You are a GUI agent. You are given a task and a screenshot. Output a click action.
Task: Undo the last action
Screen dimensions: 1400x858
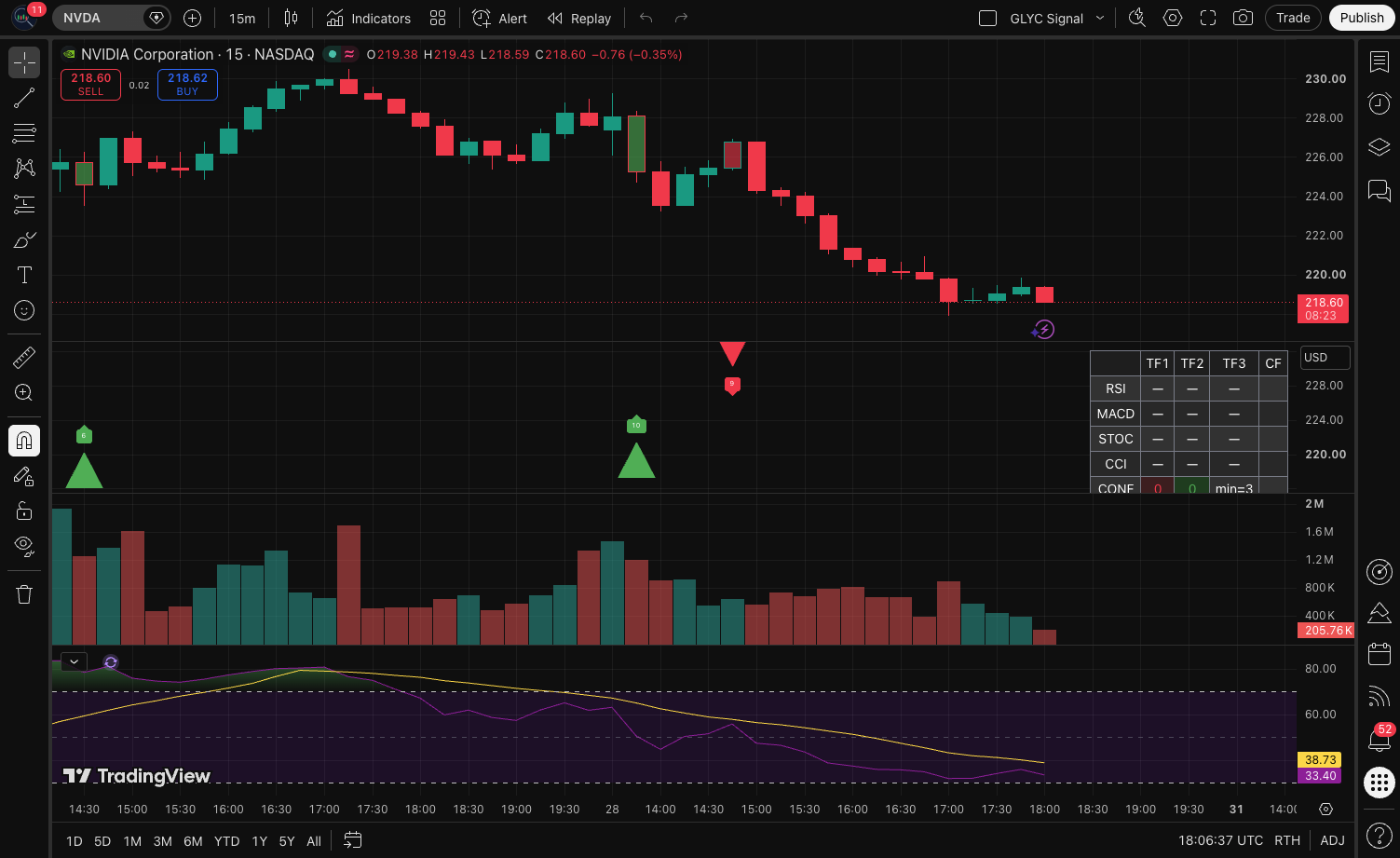pyautogui.click(x=646, y=18)
